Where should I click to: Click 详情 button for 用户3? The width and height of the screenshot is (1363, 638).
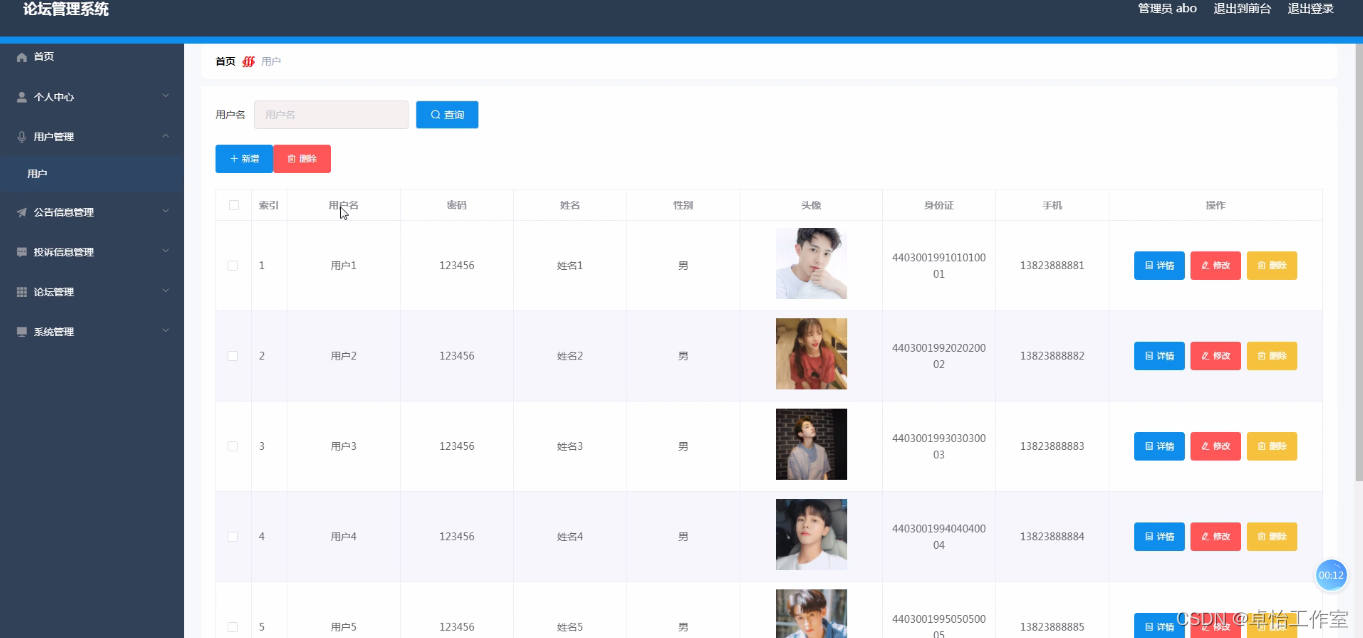(1159, 446)
